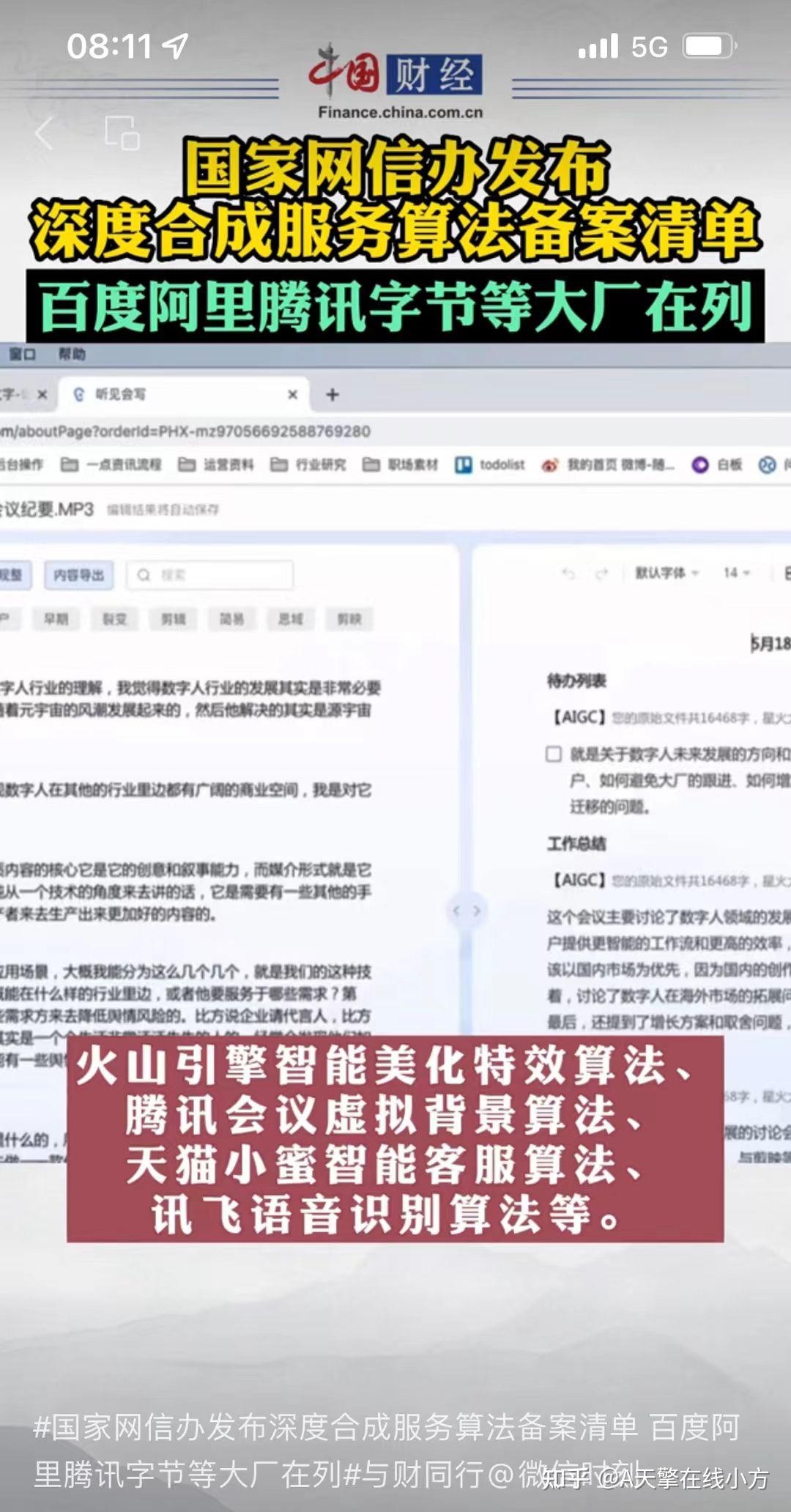Click the undo arrow in editor toolbar

(x=568, y=574)
